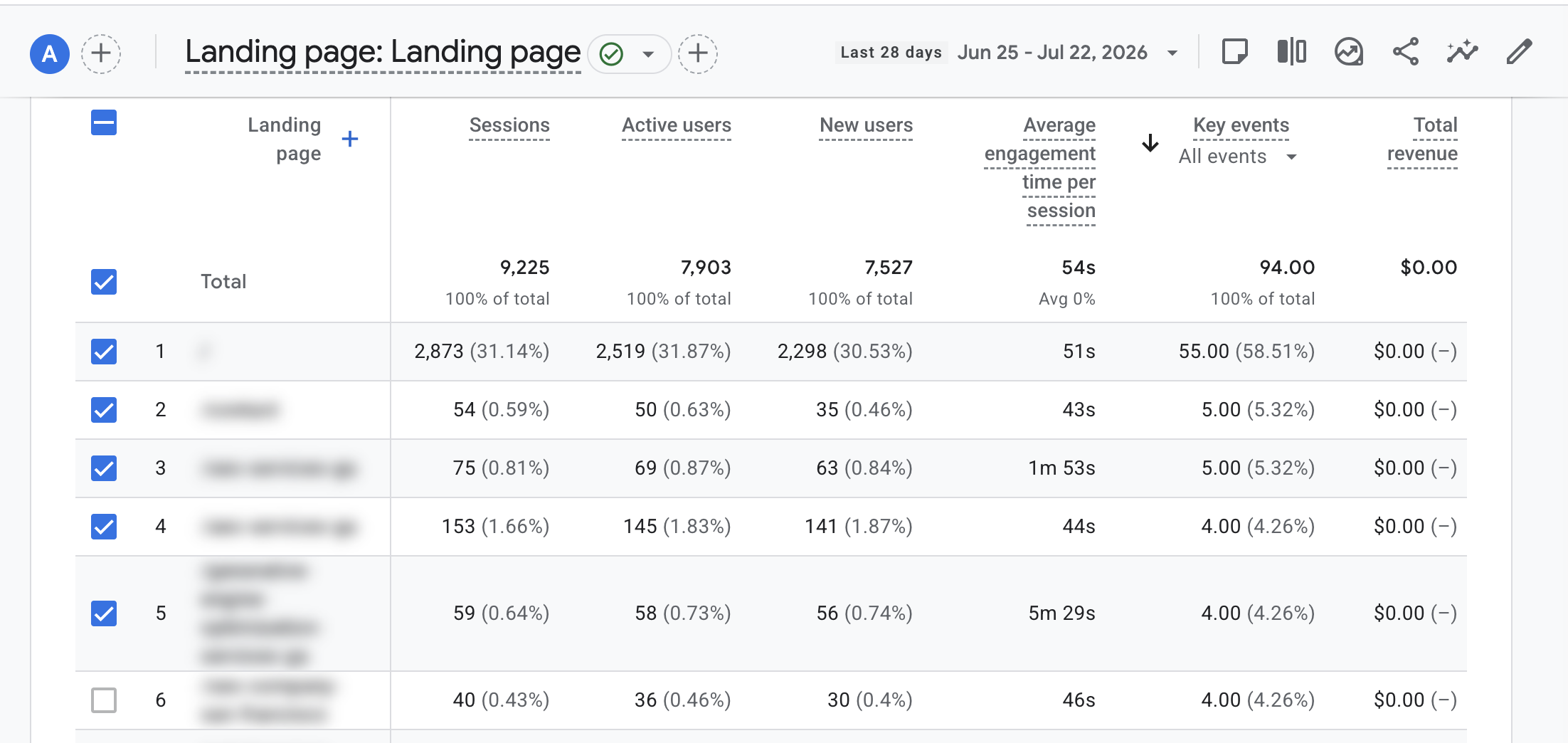Click the total active users value '7,903'
Viewport: 1568px width, 743px height.
click(706, 268)
